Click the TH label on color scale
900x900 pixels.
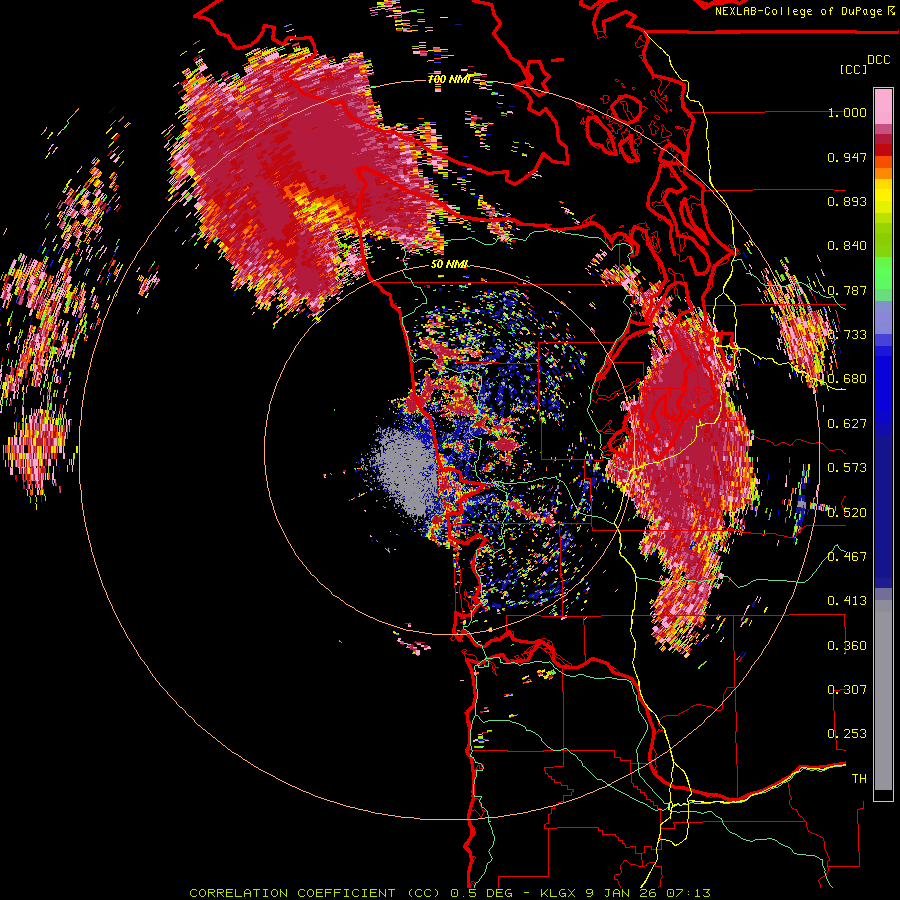(859, 779)
